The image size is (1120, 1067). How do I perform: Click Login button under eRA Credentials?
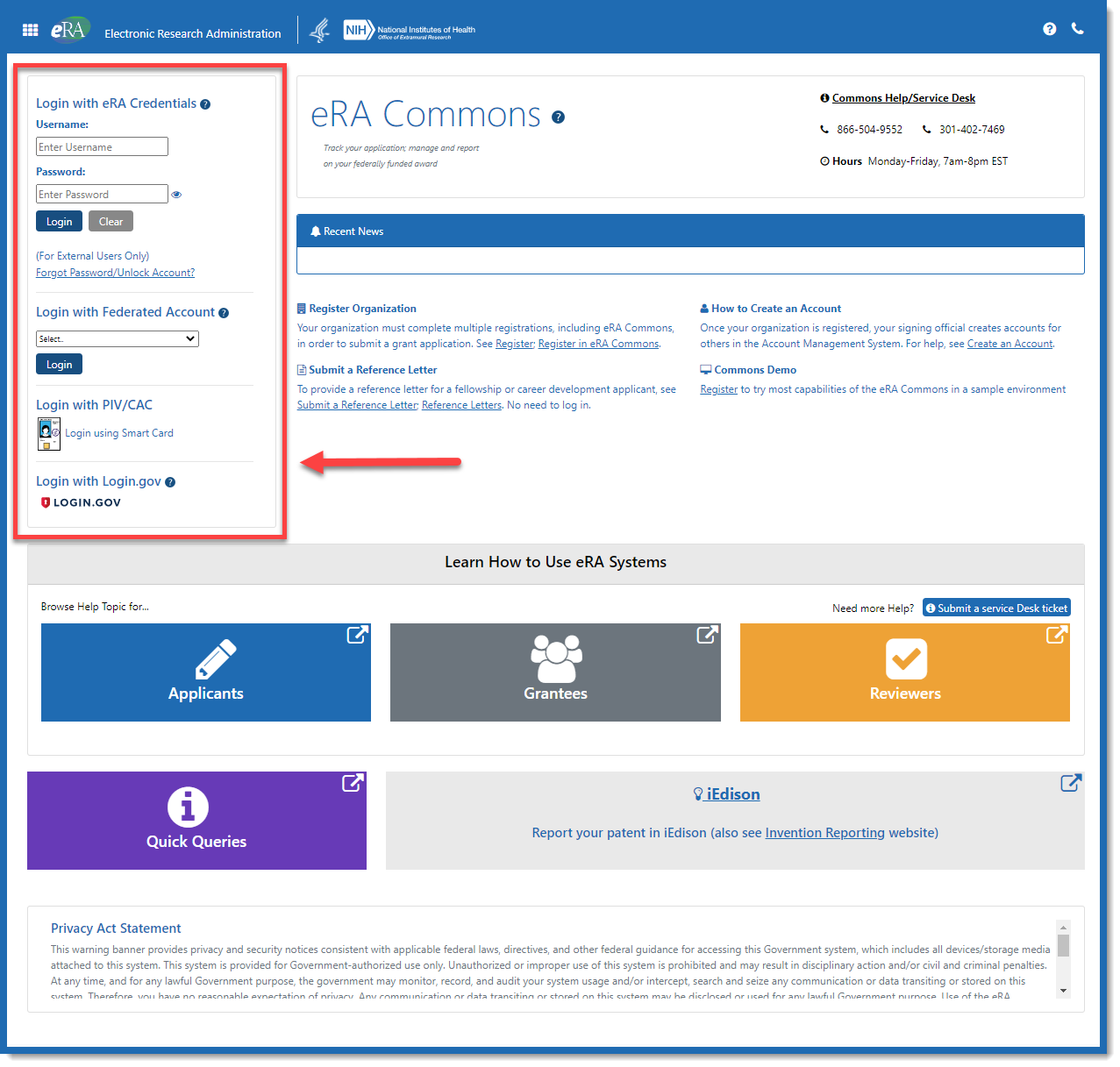tap(60, 222)
